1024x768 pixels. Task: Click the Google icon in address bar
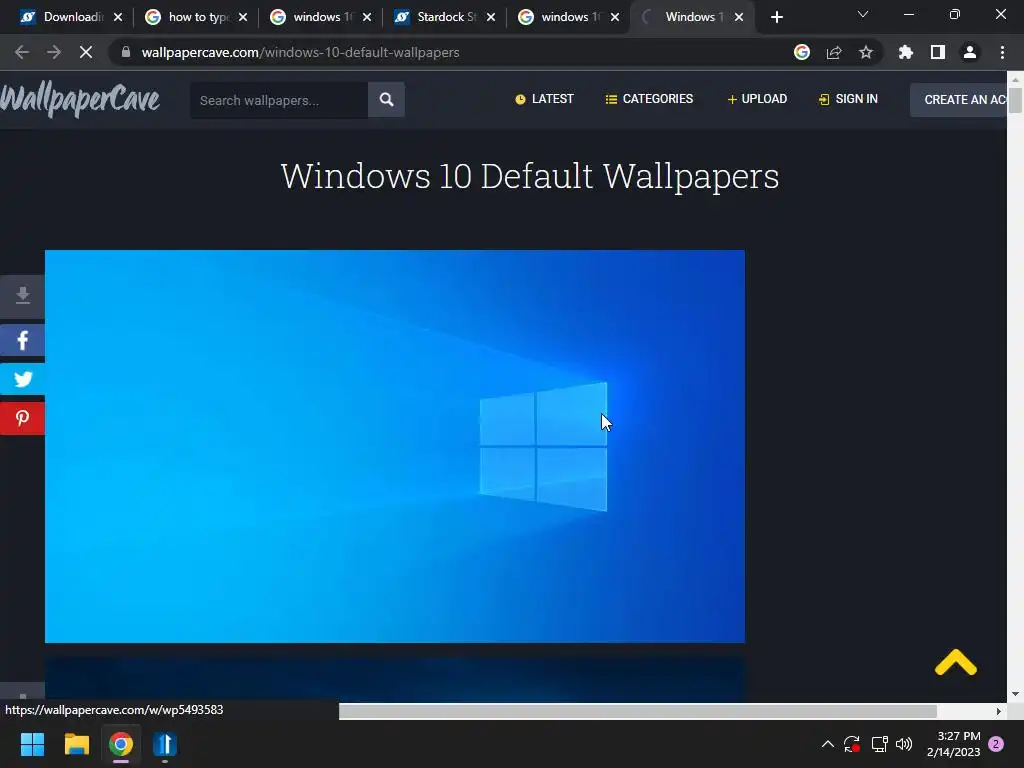pyautogui.click(x=802, y=52)
